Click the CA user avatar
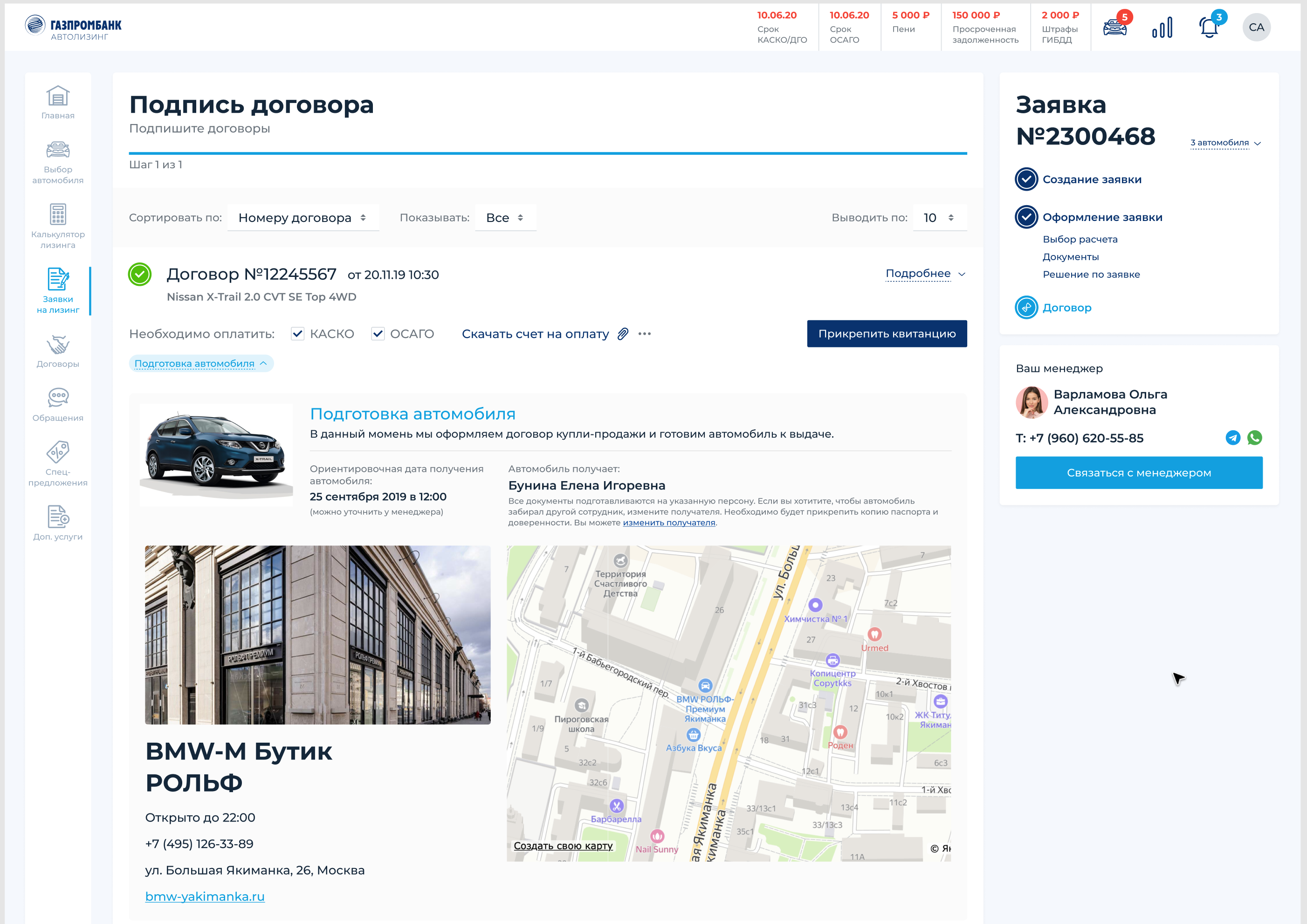 (x=1256, y=28)
